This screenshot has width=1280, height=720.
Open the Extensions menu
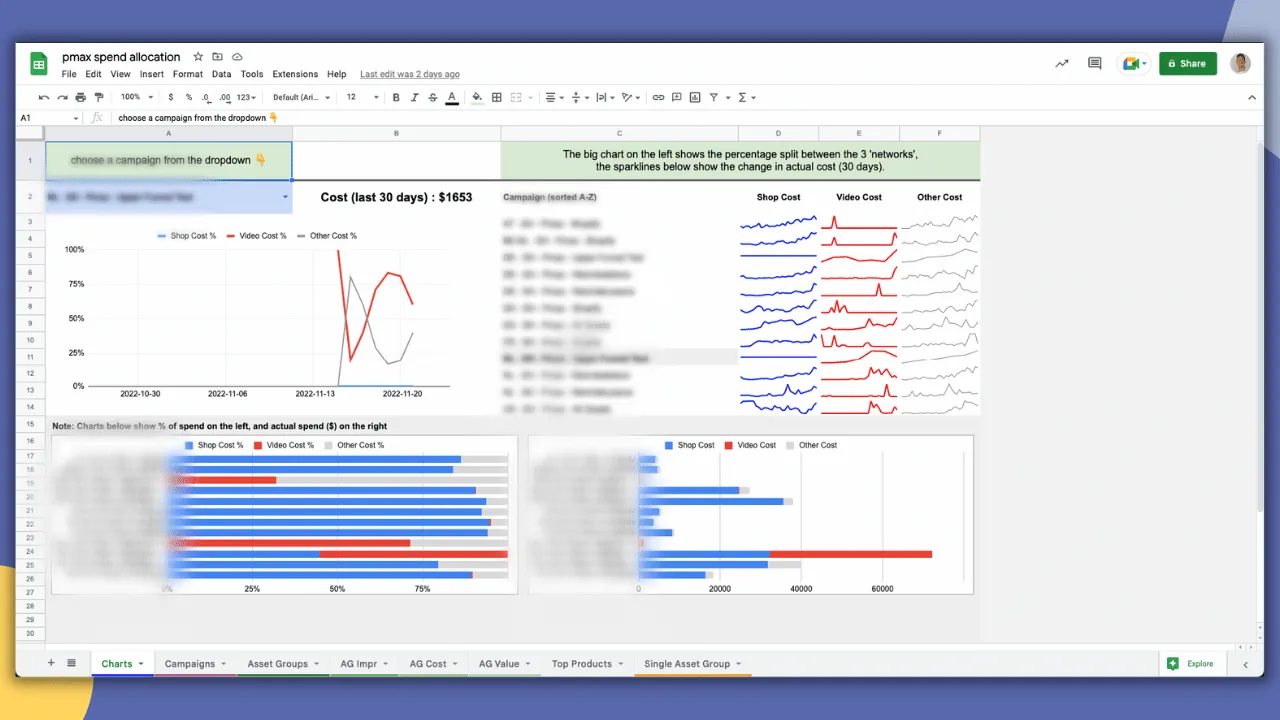click(x=295, y=74)
